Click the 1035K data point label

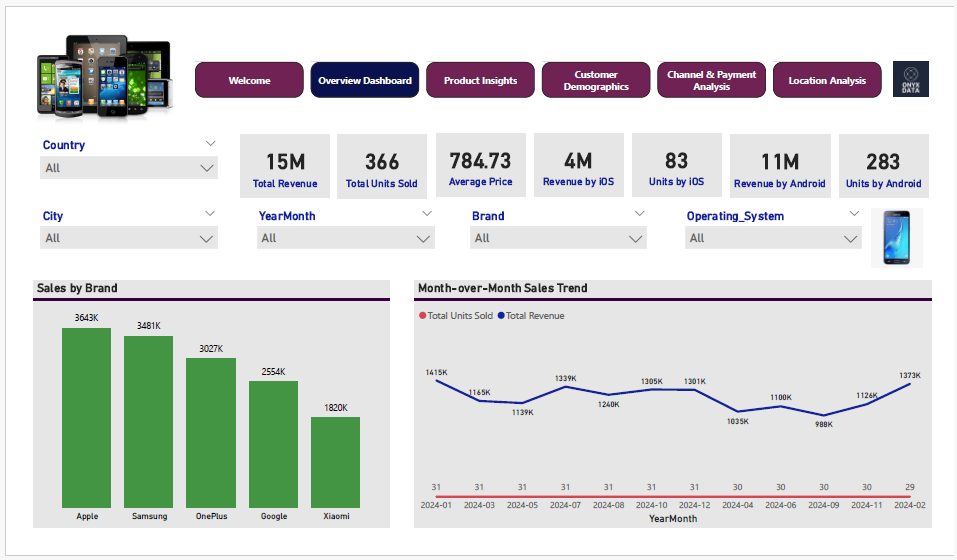(738, 422)
